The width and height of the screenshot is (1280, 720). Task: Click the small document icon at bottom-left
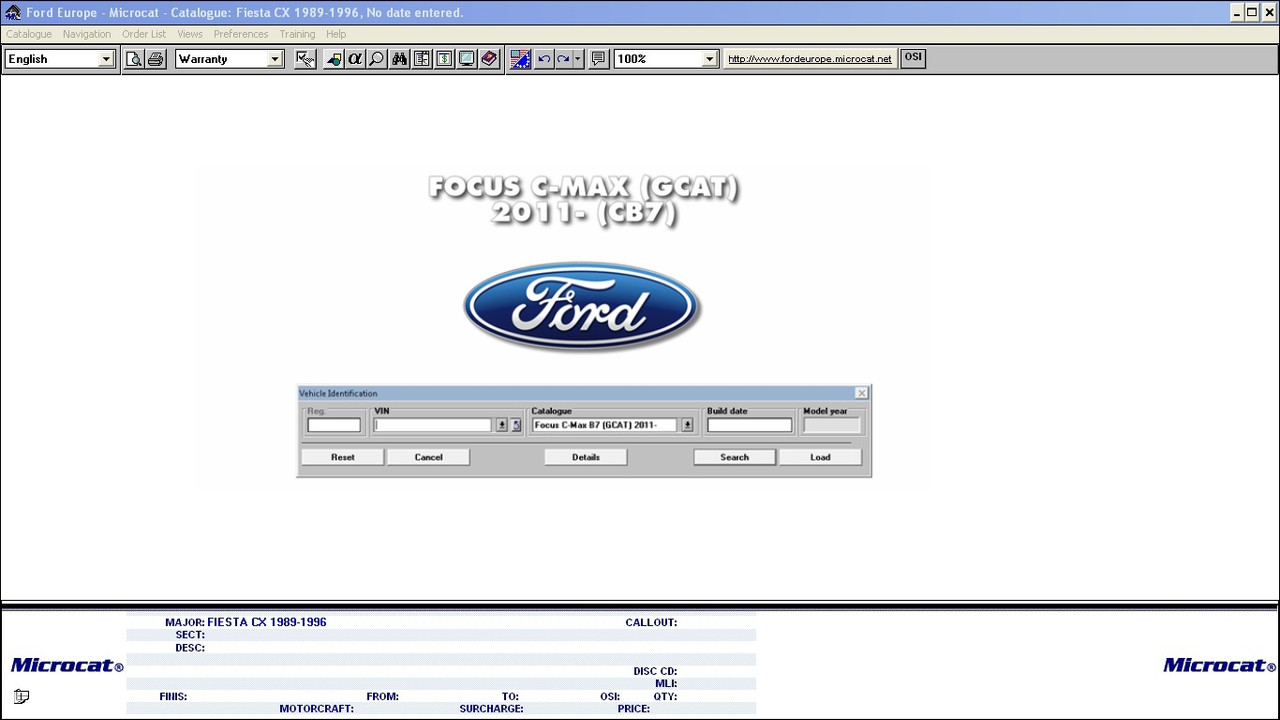pyautogui.click(x=21, y=696)
